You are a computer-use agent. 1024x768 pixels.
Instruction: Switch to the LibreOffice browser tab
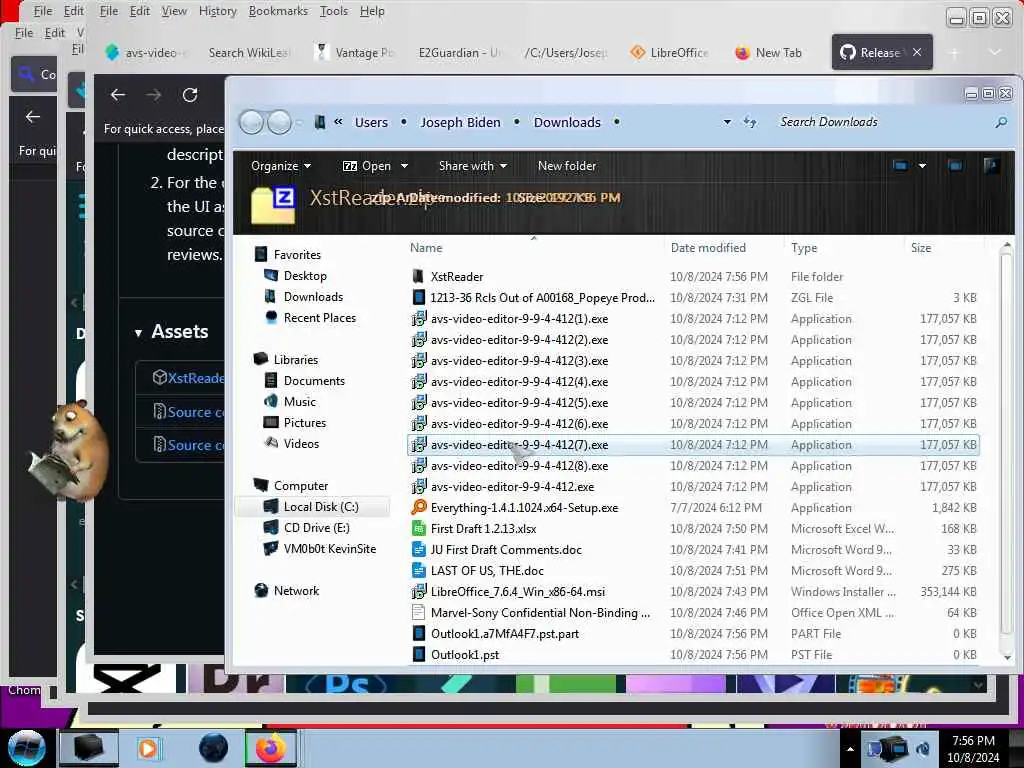click(x=669, y=52)
